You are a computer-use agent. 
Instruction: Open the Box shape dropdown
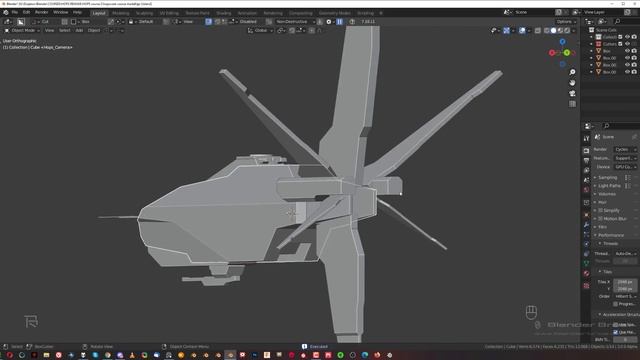click(81, 21)
